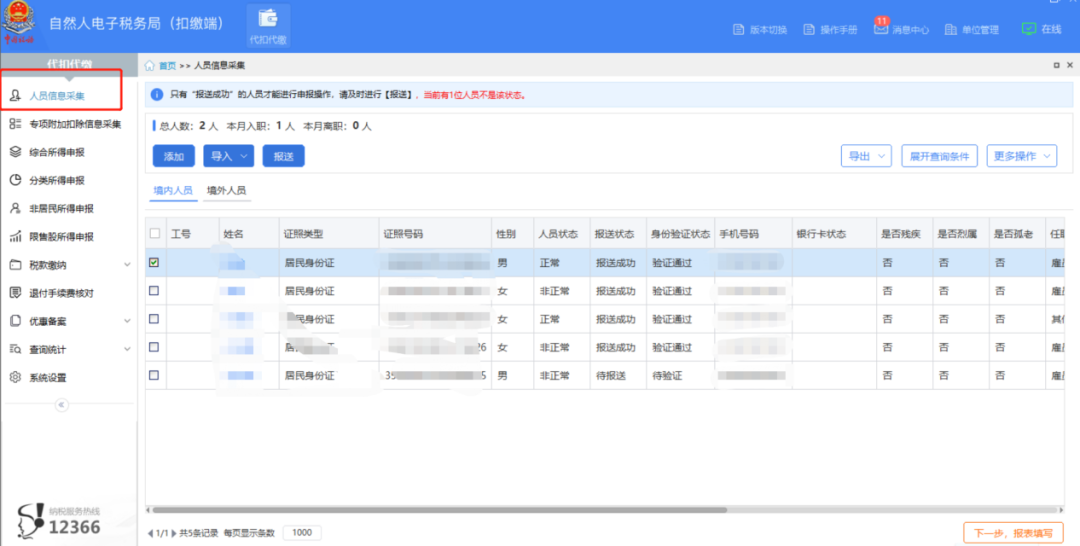The image size is (1080, 546).
Task: Collapse sidebar with double-chevron icon
Action: [x=61, y=405]
